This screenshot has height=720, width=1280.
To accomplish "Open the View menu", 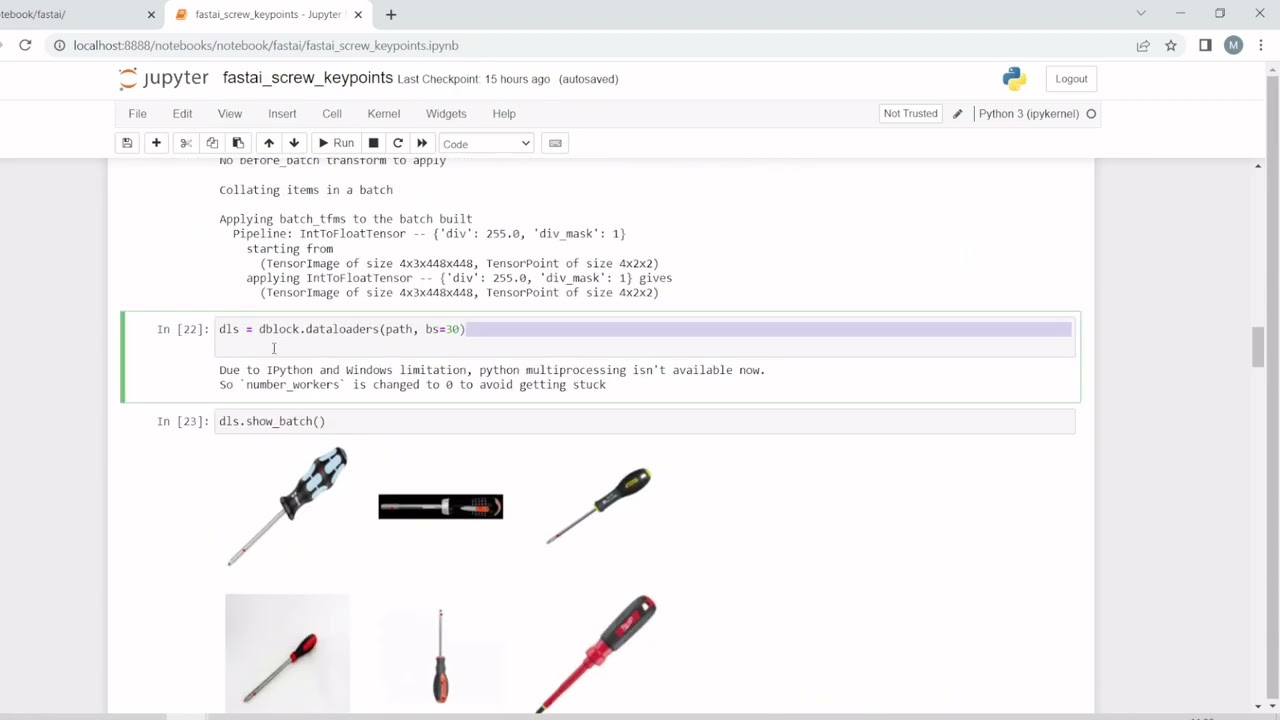I will [x=230, y=114].
